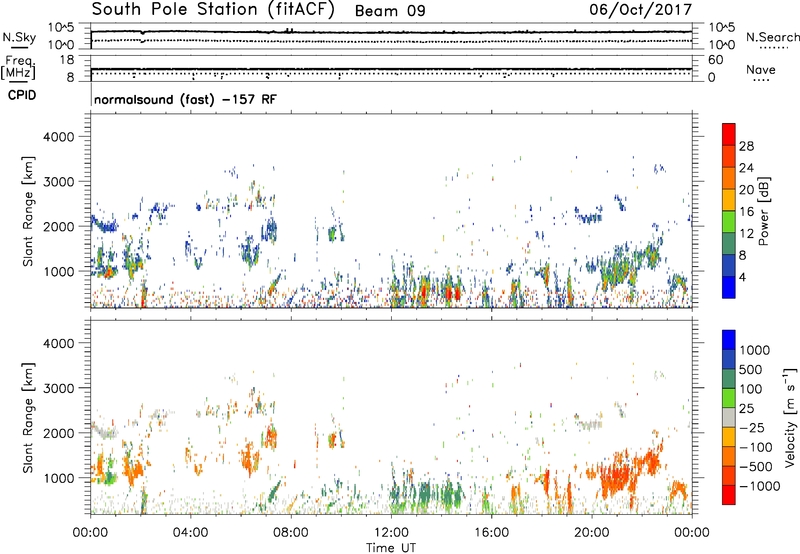
Task: Pick the light green 25–100 Velocity segment
Action: pos(729,398)
